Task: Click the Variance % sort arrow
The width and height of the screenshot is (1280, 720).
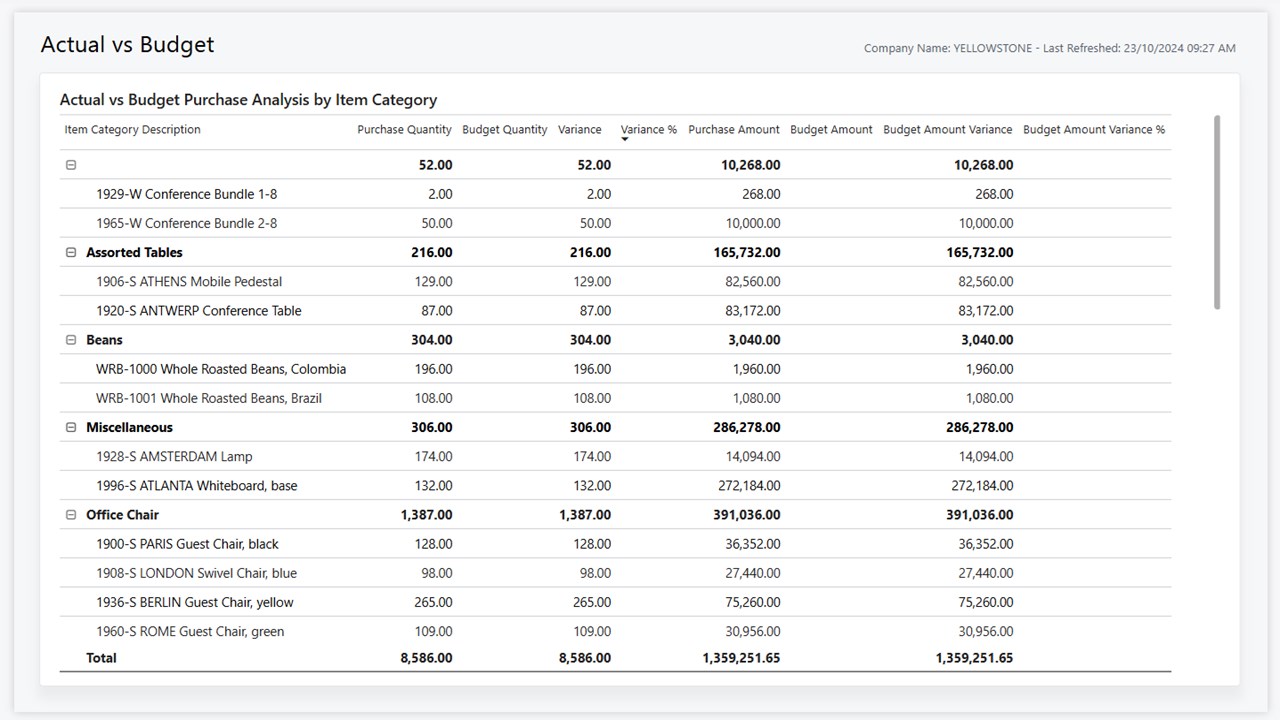Action: [625, 140]
